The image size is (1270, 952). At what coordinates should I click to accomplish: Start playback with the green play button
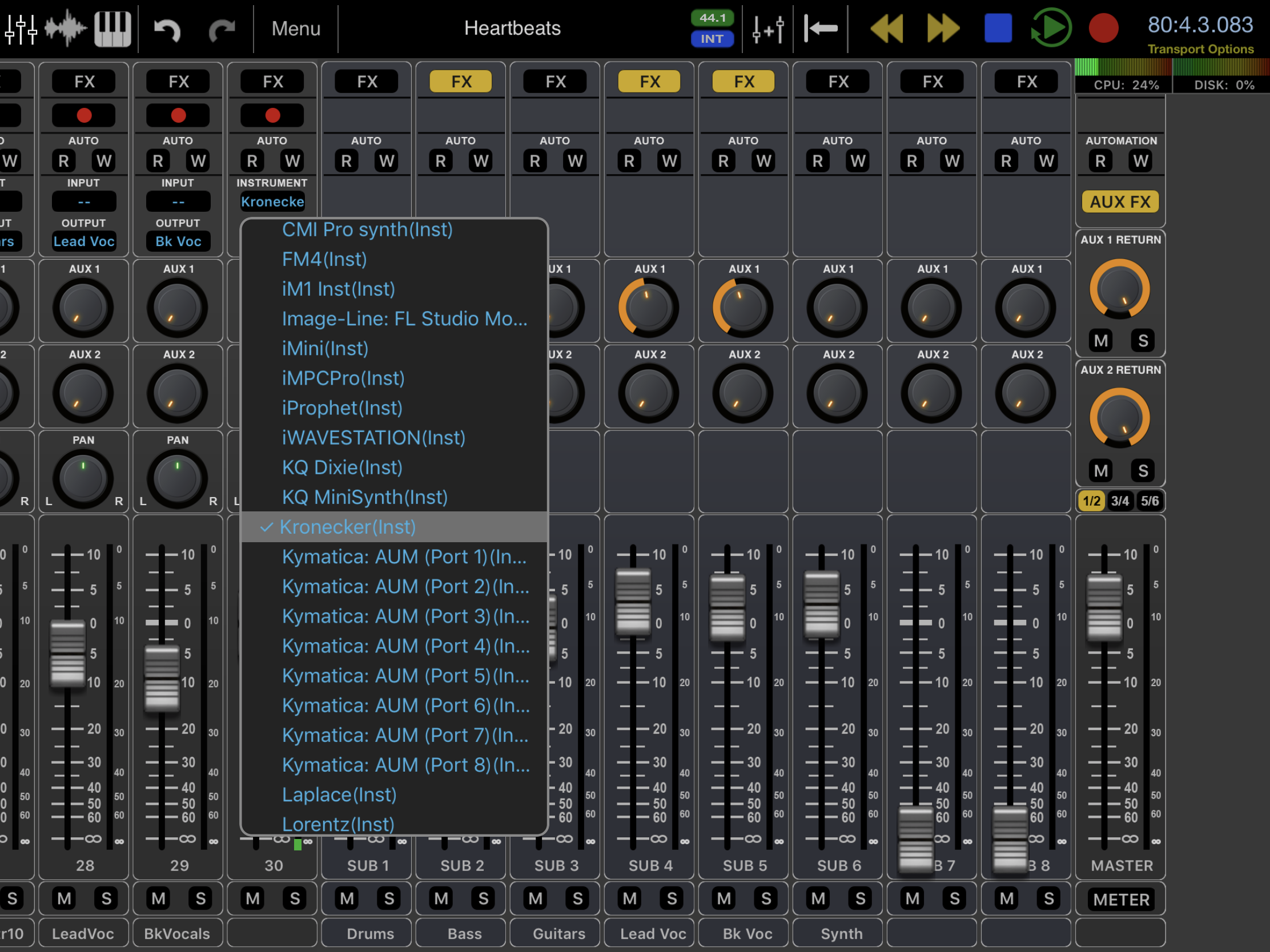pyautogui.click(x=1051, y=27)
